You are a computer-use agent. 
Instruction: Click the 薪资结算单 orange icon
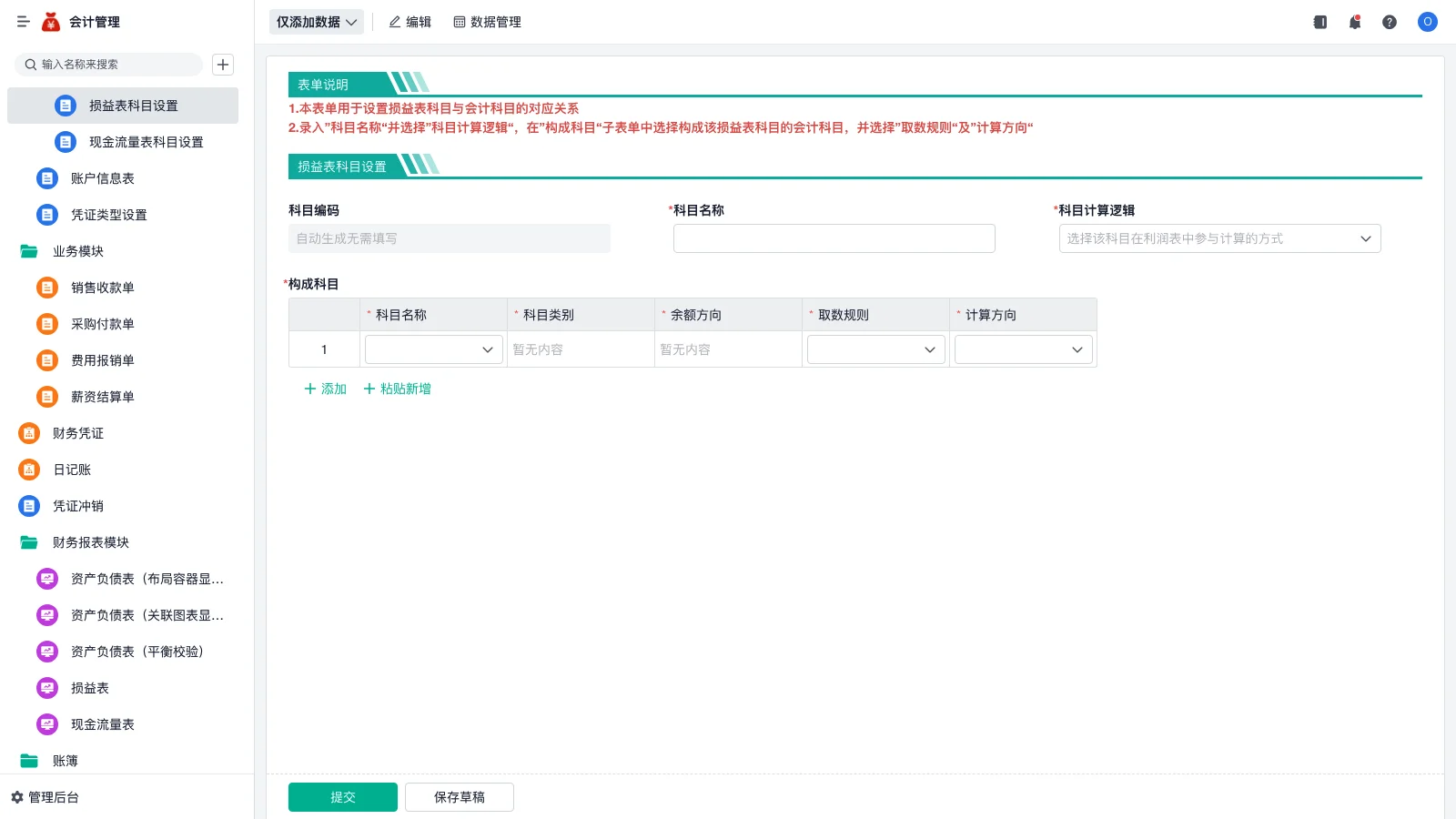(x=47, y=397)
